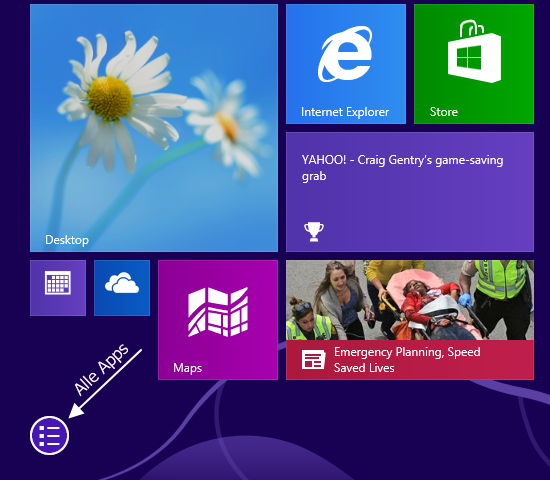The image size is (550, 480).
Task: Open the Calendar small tile
Action: [58, 288]
